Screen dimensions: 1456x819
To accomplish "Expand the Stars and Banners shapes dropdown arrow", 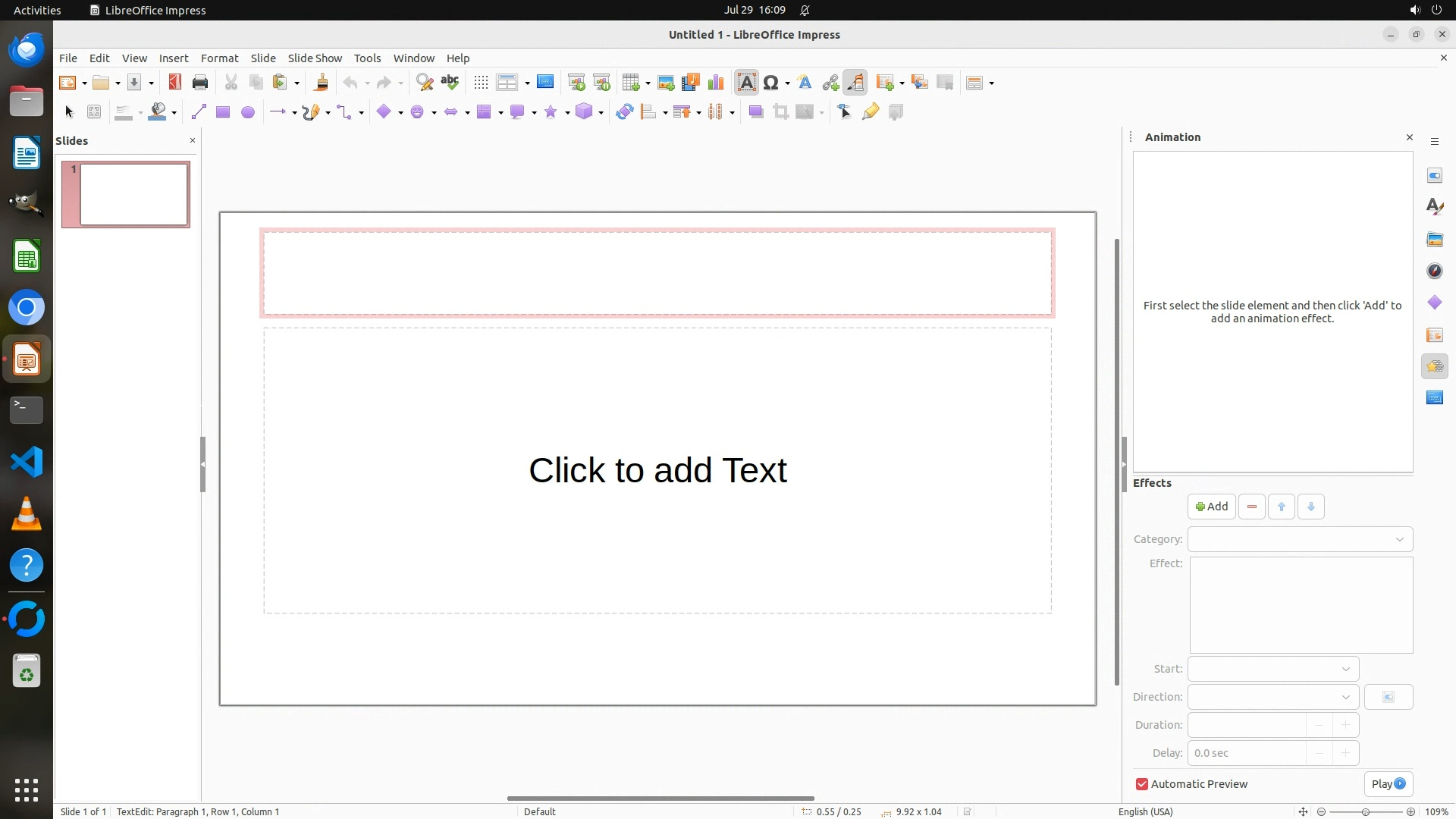I will point(567,113).
